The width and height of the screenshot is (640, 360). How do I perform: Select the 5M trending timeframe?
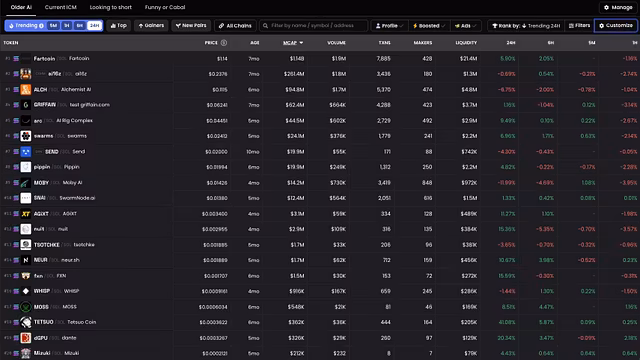(53, 26)
